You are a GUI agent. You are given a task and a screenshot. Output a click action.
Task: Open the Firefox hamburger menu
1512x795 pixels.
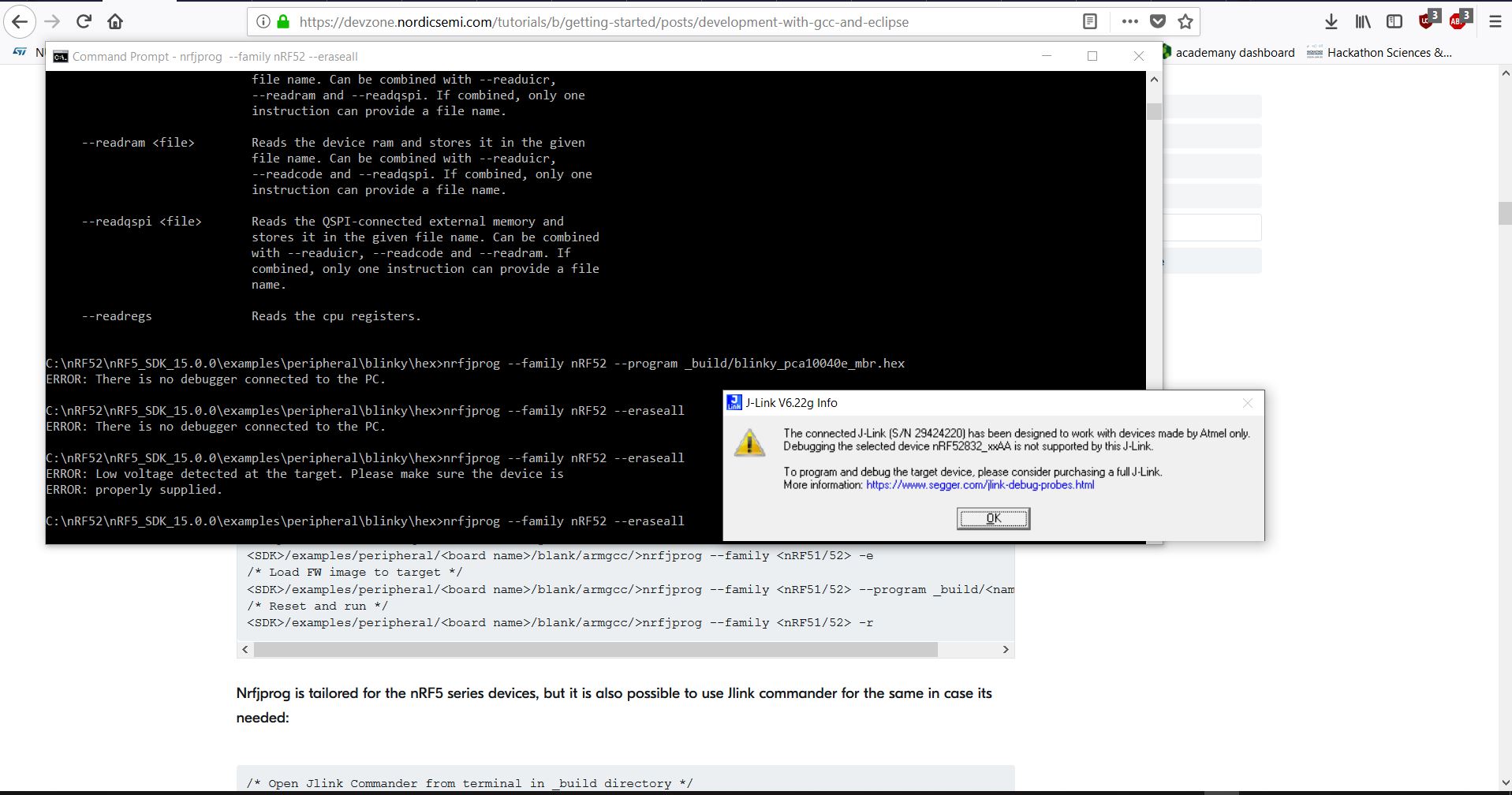click(x=1495, y=22)
